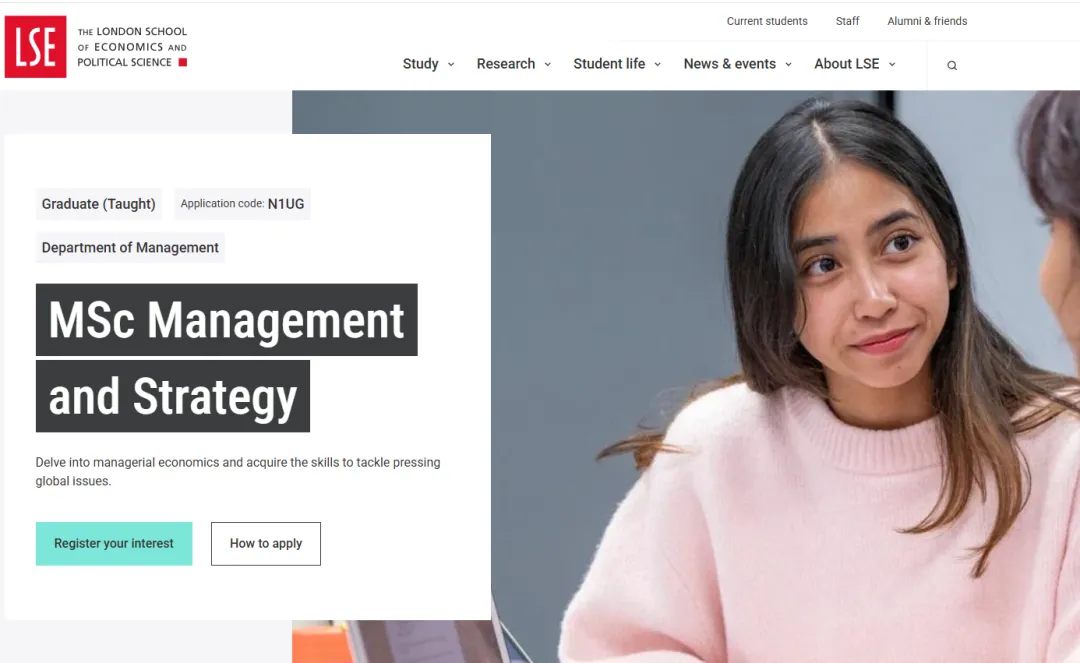
Task: Select the Graduate (Taught) tag
Action: 98,204
